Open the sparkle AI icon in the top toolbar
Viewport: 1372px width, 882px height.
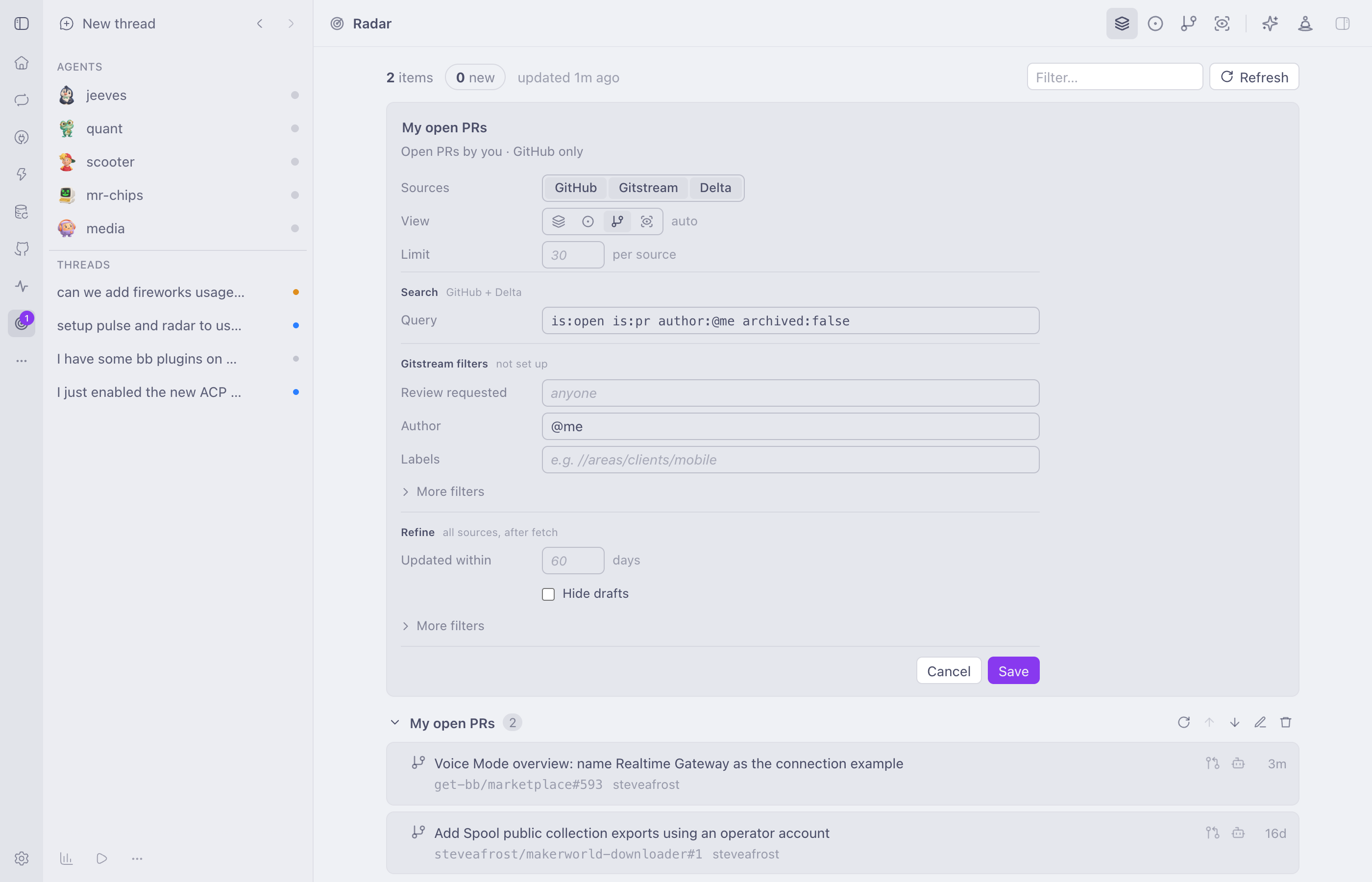(x=1270, y=24)
